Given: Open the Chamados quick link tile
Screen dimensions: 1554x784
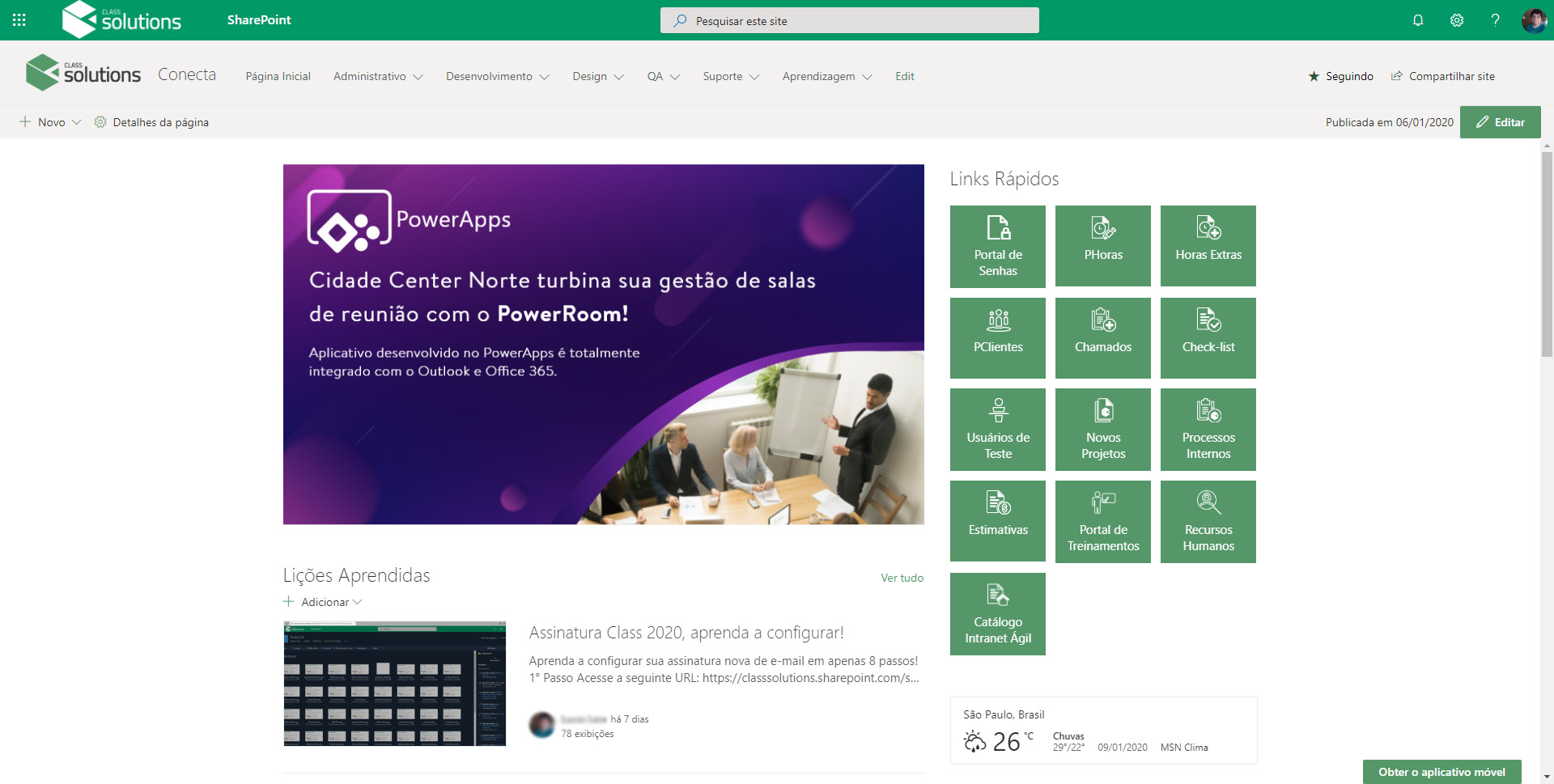Looking at the screenshot, I should (x=1103, y=338).
